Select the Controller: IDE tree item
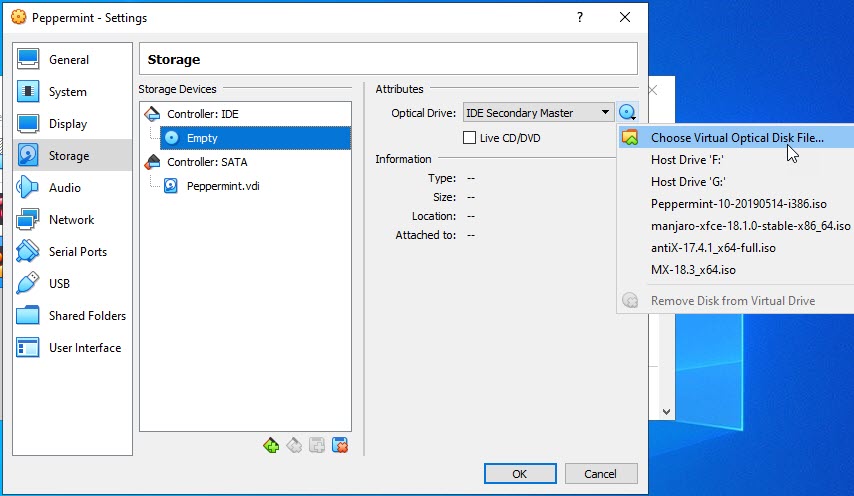 (203, 114)
